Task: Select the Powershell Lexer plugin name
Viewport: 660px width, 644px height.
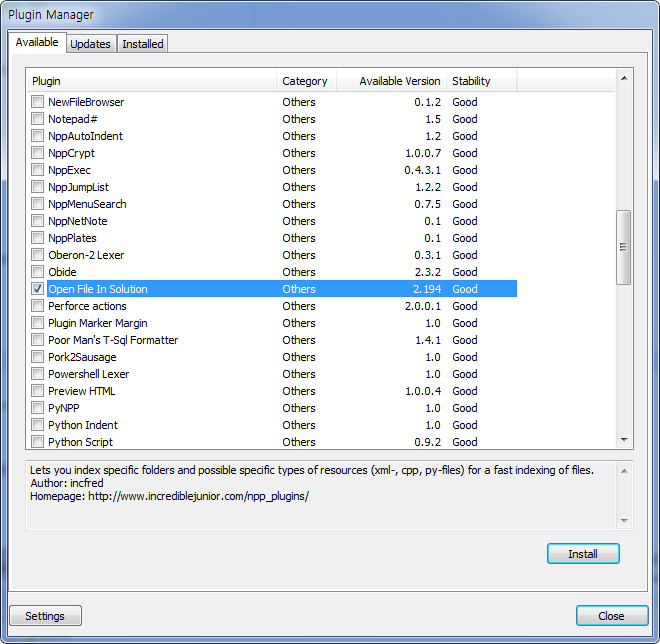Action: pos(88,374)
